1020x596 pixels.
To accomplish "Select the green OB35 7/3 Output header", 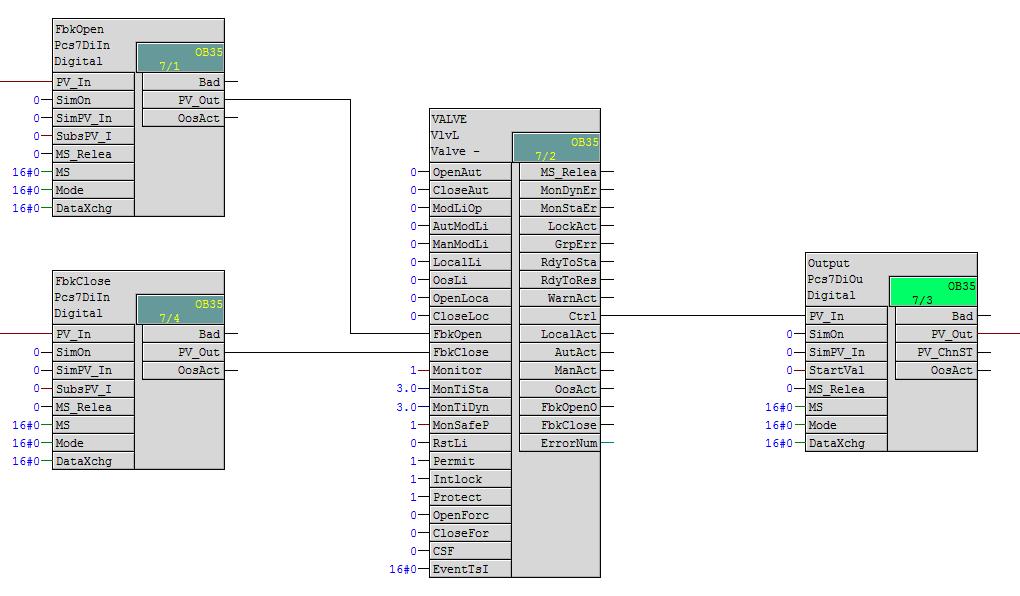I will (x=933, y=291).
